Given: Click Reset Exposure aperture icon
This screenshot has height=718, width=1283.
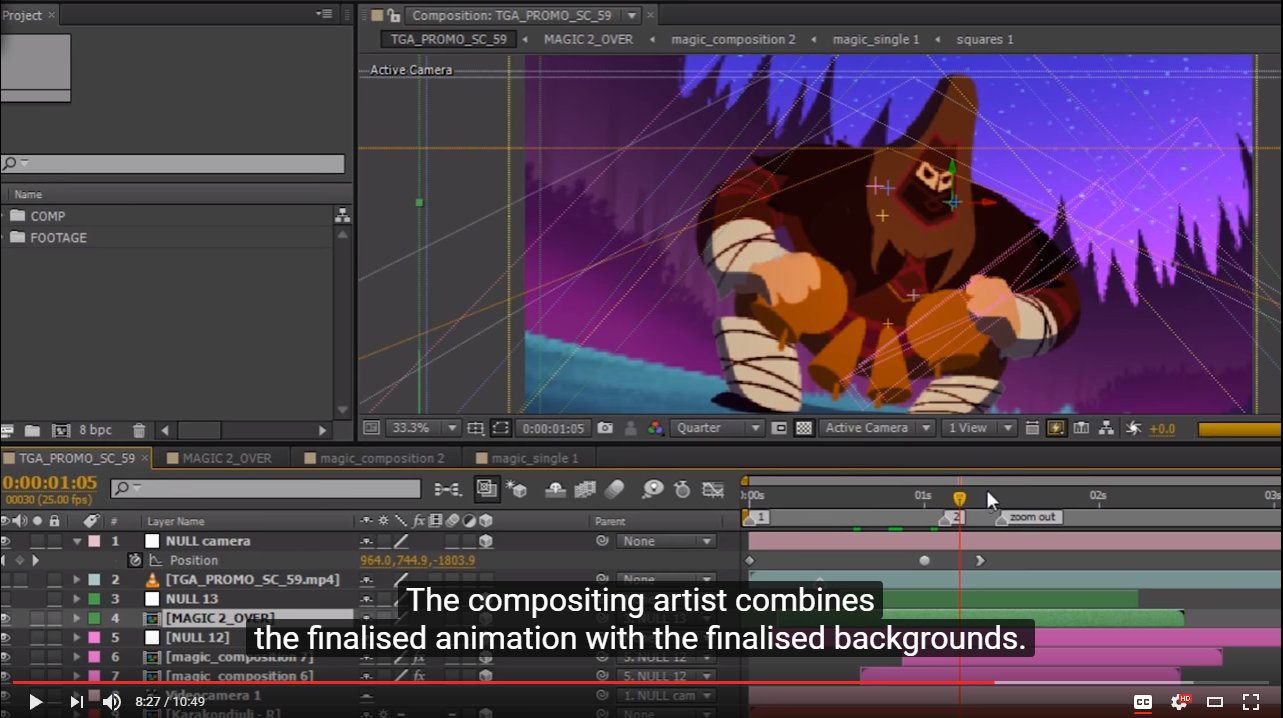Looking at the screenshot, I should [1133, 428].
